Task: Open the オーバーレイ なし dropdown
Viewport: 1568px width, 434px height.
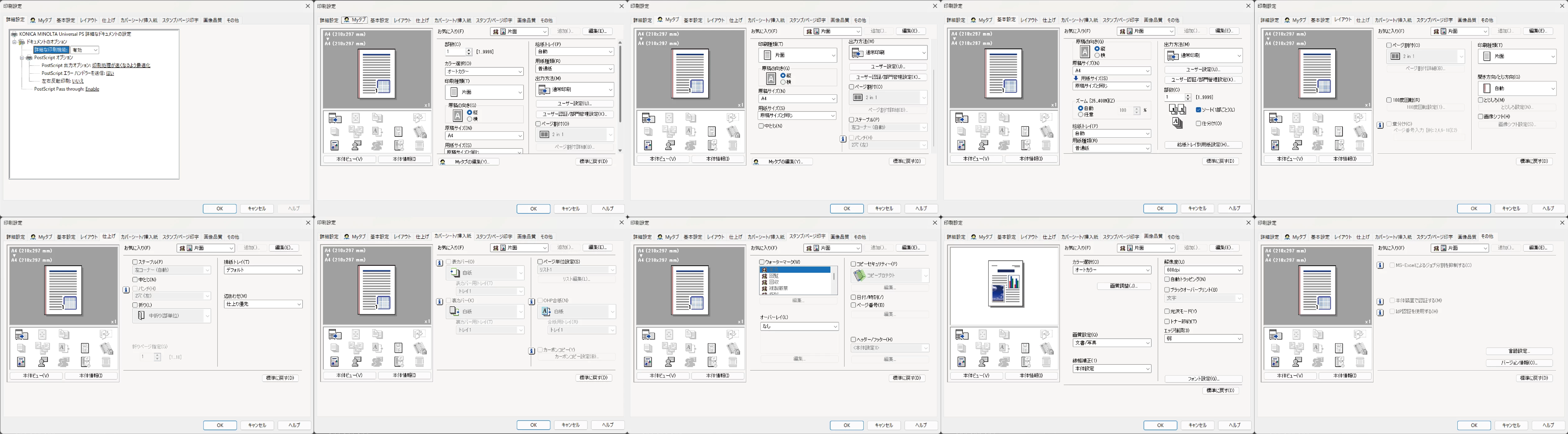Action: pos(799,327)
